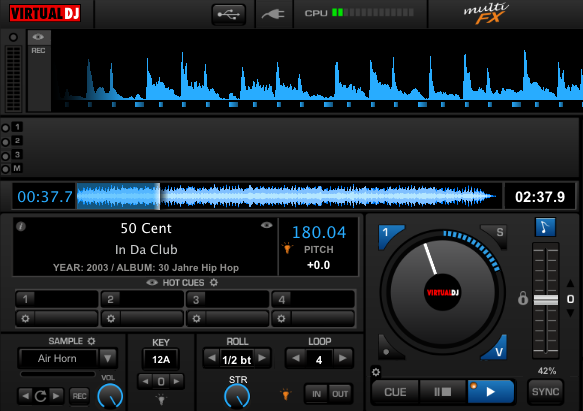
Task: Select radio button for row 1
Action: click(6, 128)
